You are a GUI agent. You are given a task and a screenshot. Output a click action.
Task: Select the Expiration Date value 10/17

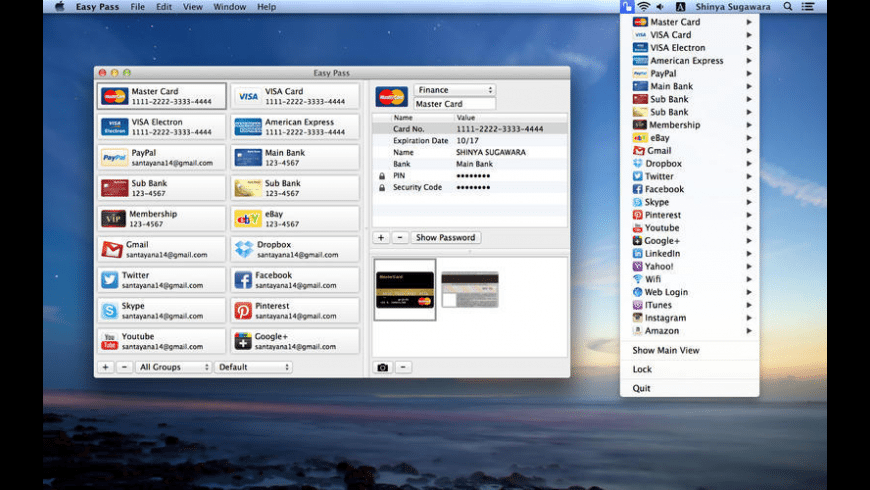467,140
